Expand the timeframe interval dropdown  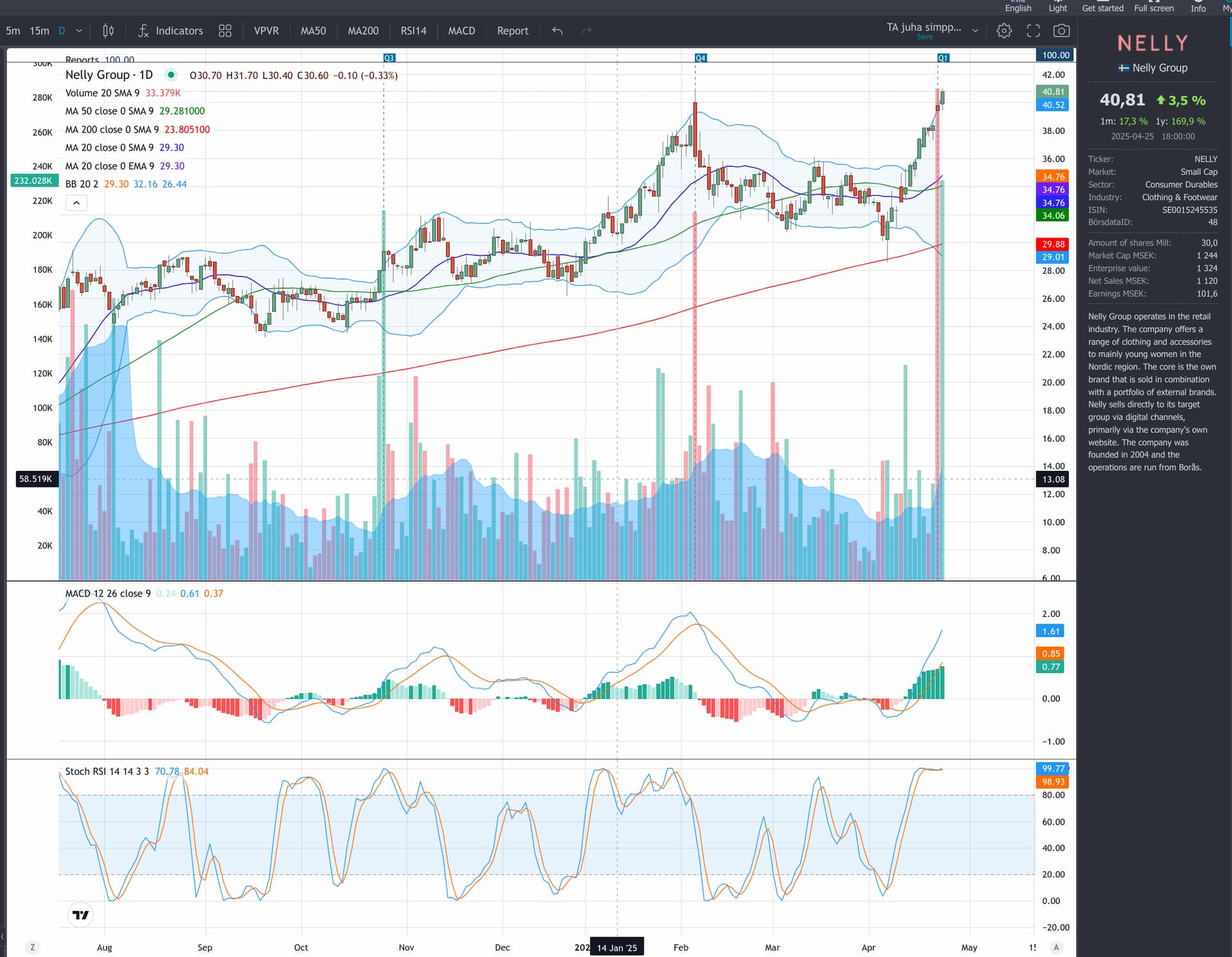tap(79, 31)
